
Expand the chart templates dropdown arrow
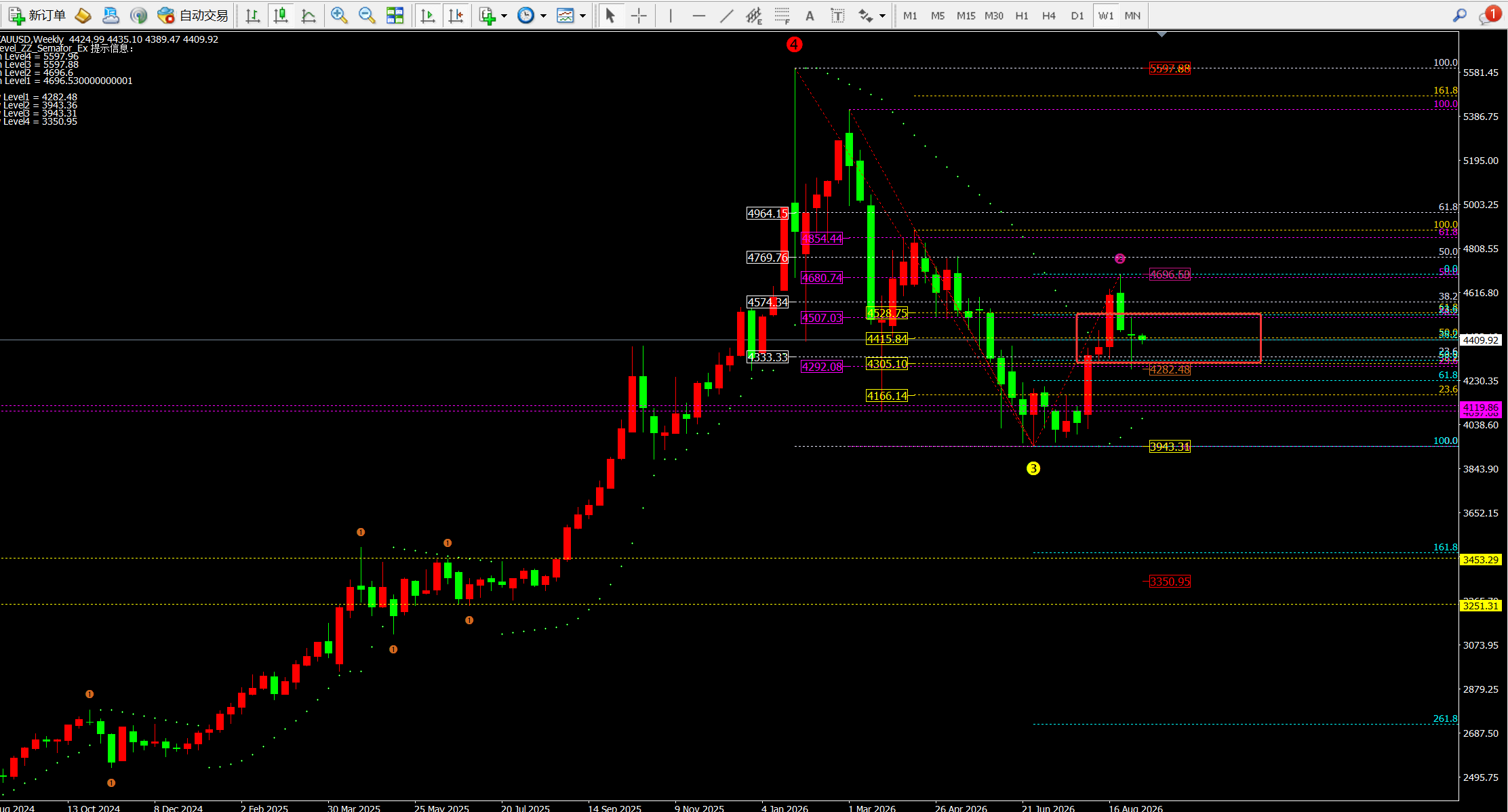(x=582, y=16)
